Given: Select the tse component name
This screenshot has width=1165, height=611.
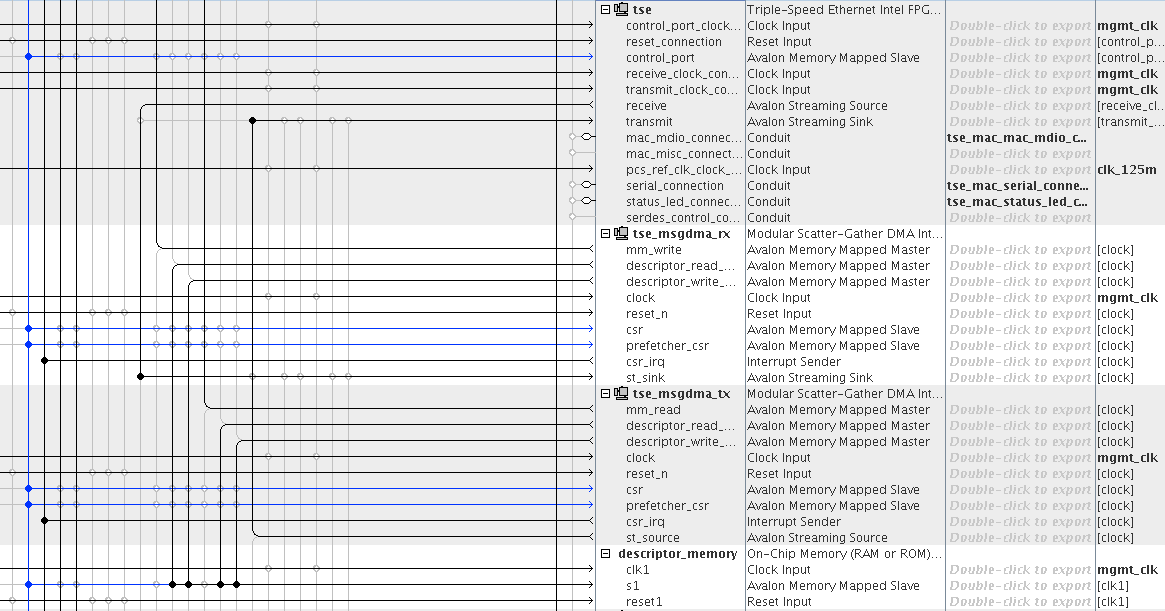Looking at the screenshot, I should 642,10.
